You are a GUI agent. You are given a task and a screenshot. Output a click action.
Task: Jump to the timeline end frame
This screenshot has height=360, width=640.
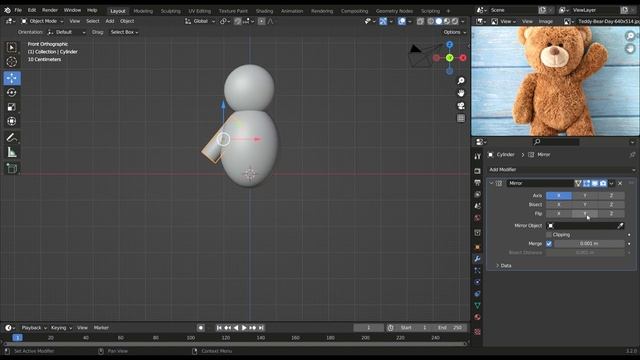click(x=261, y=328)
